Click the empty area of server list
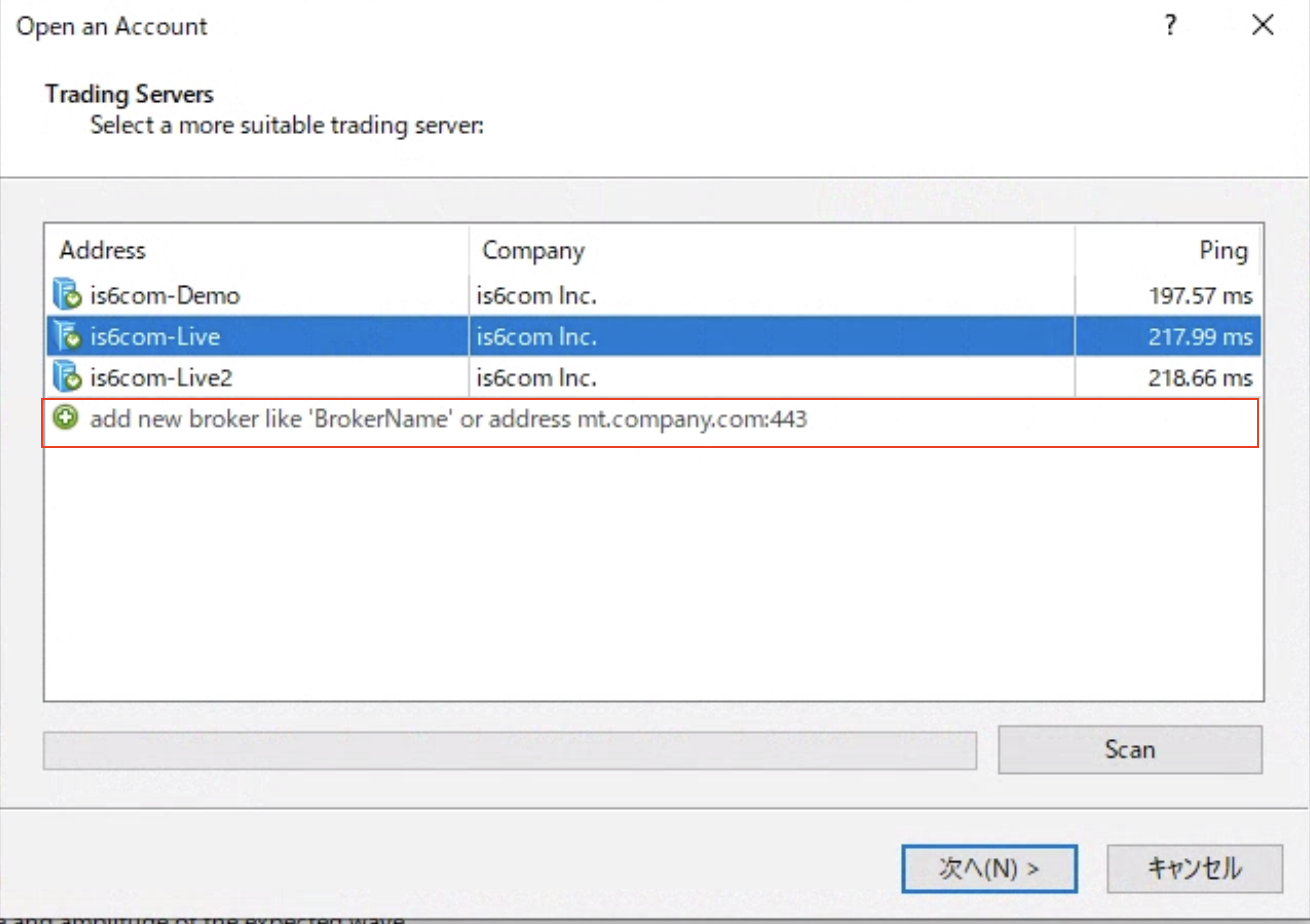Viewport: 1310px width, 924px height. (652, 580)
